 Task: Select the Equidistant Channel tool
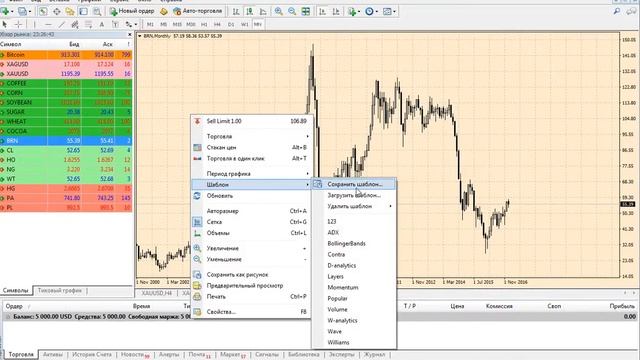(x=75, y=24)
